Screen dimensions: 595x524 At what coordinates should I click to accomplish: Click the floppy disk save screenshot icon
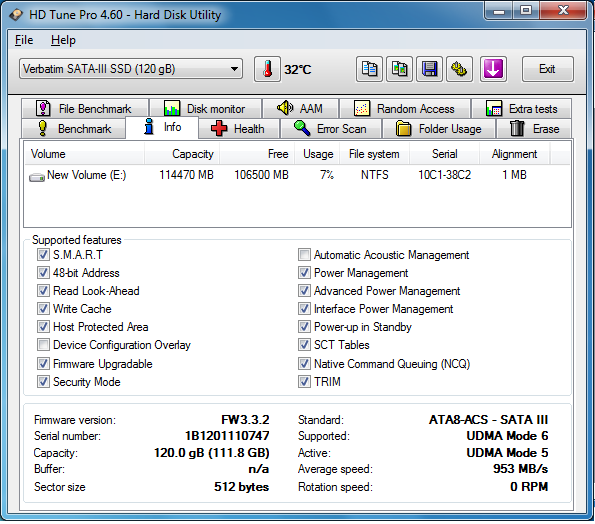(x=429, y=69)
